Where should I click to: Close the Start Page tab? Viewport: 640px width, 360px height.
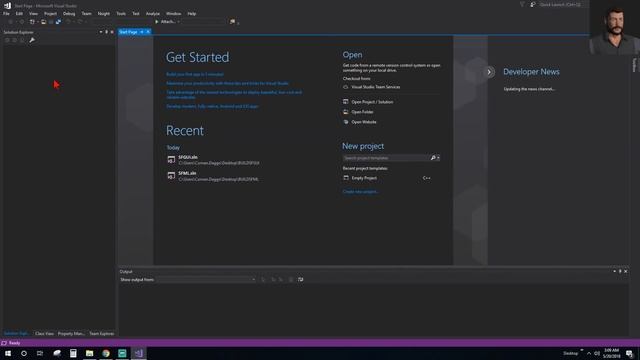[x=148, y=32]
